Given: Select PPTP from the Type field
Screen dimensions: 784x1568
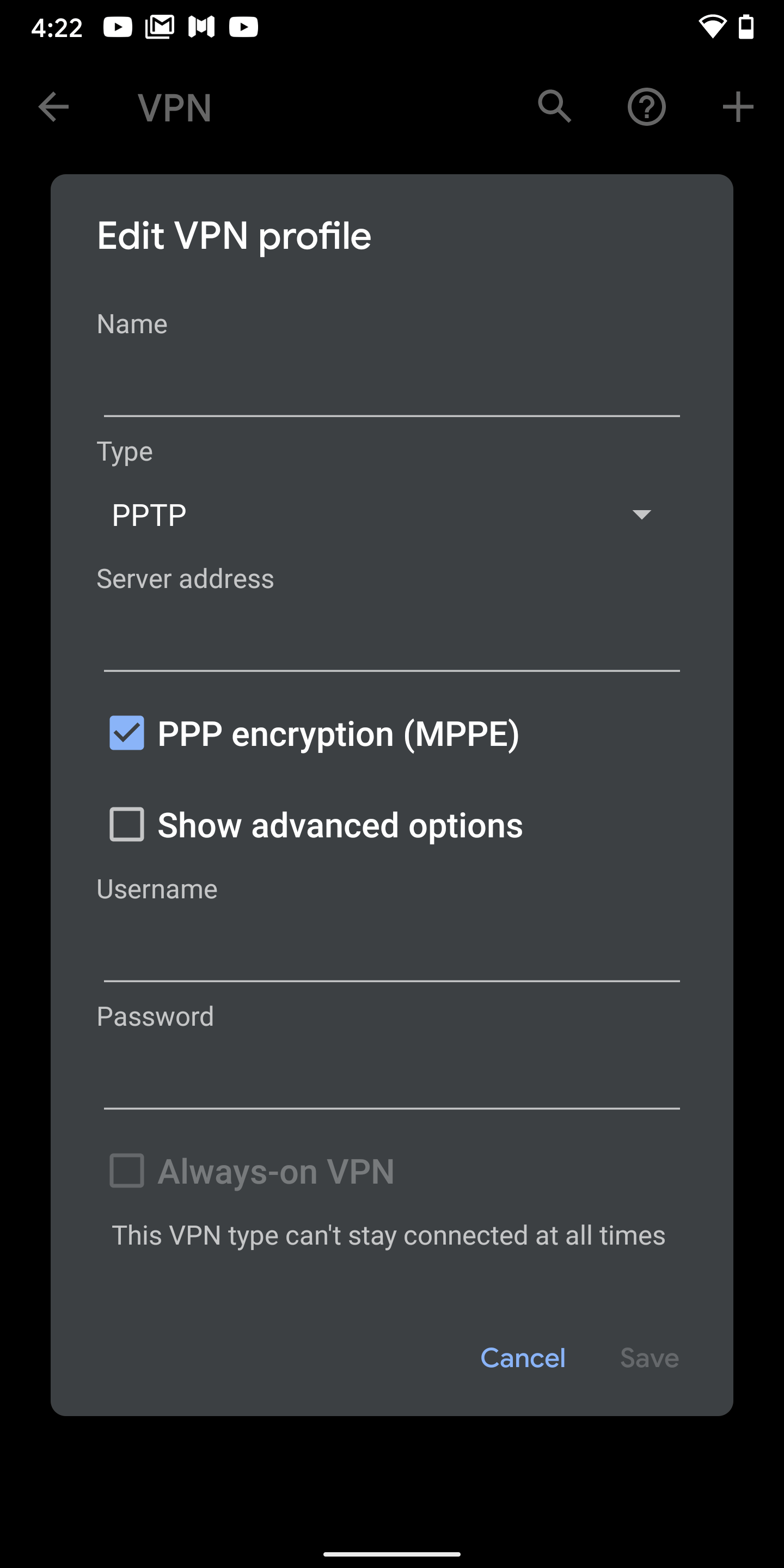Looking at the screenshot, I should pos(149,514).
